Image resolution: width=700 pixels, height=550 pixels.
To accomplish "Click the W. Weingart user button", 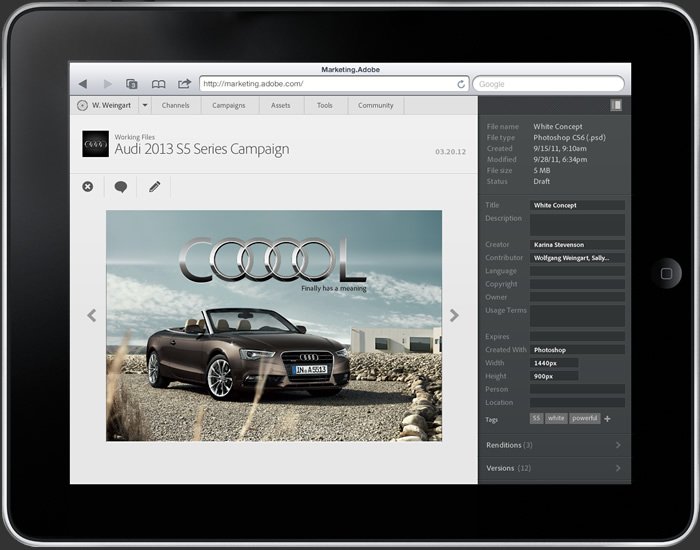I will 104,105.
